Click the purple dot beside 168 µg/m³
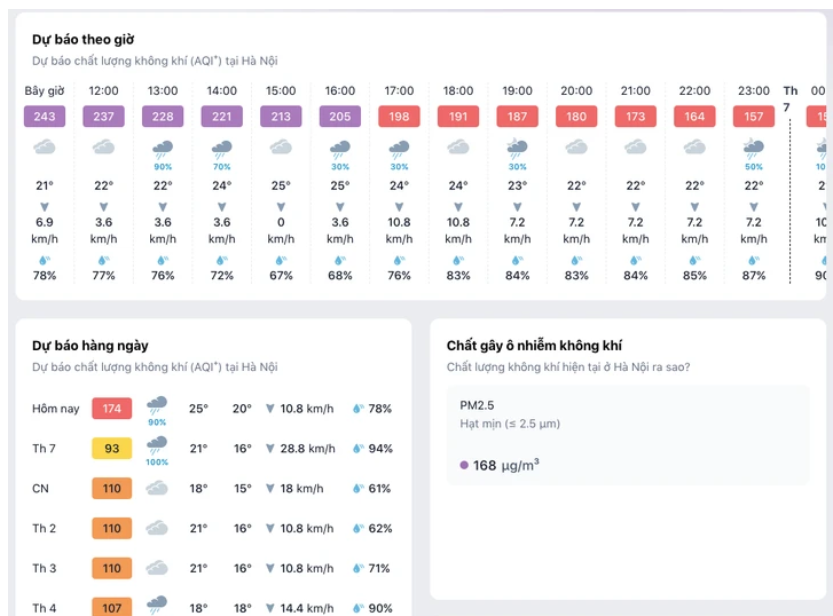This screenshot has height=616, width=833. [x=464, y=465]
